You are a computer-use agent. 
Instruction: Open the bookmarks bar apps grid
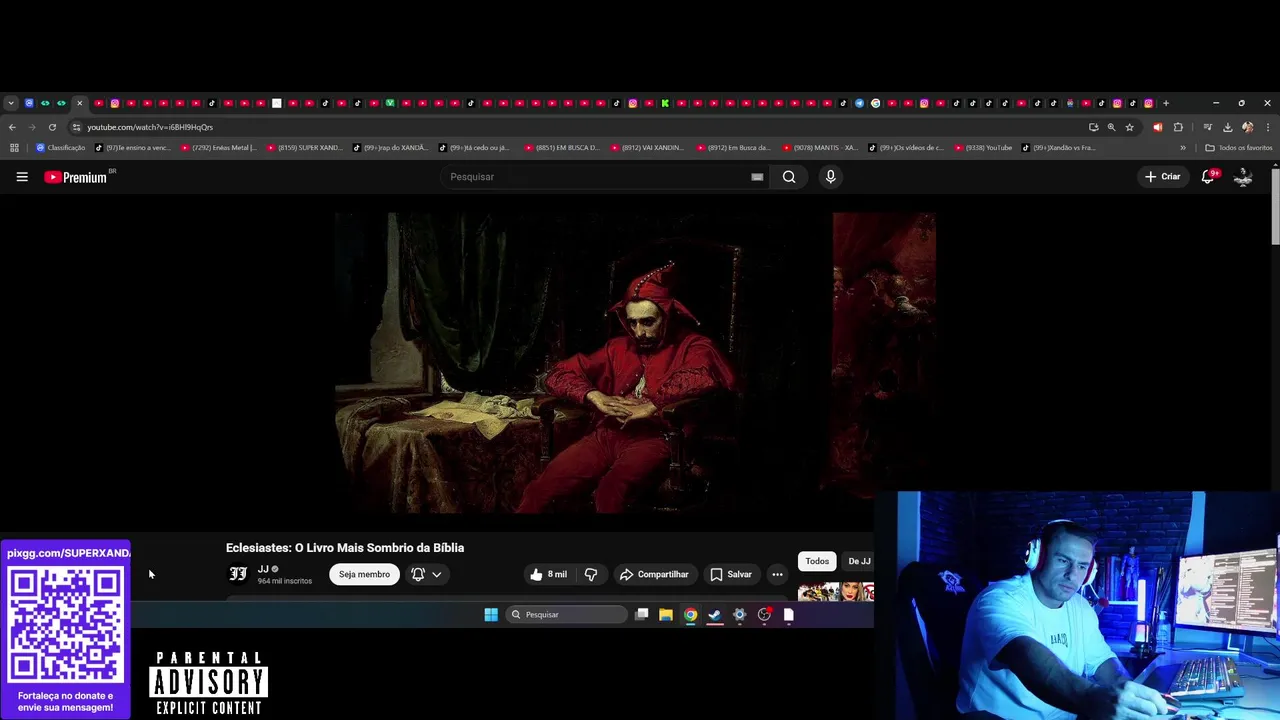coord(14,148)
